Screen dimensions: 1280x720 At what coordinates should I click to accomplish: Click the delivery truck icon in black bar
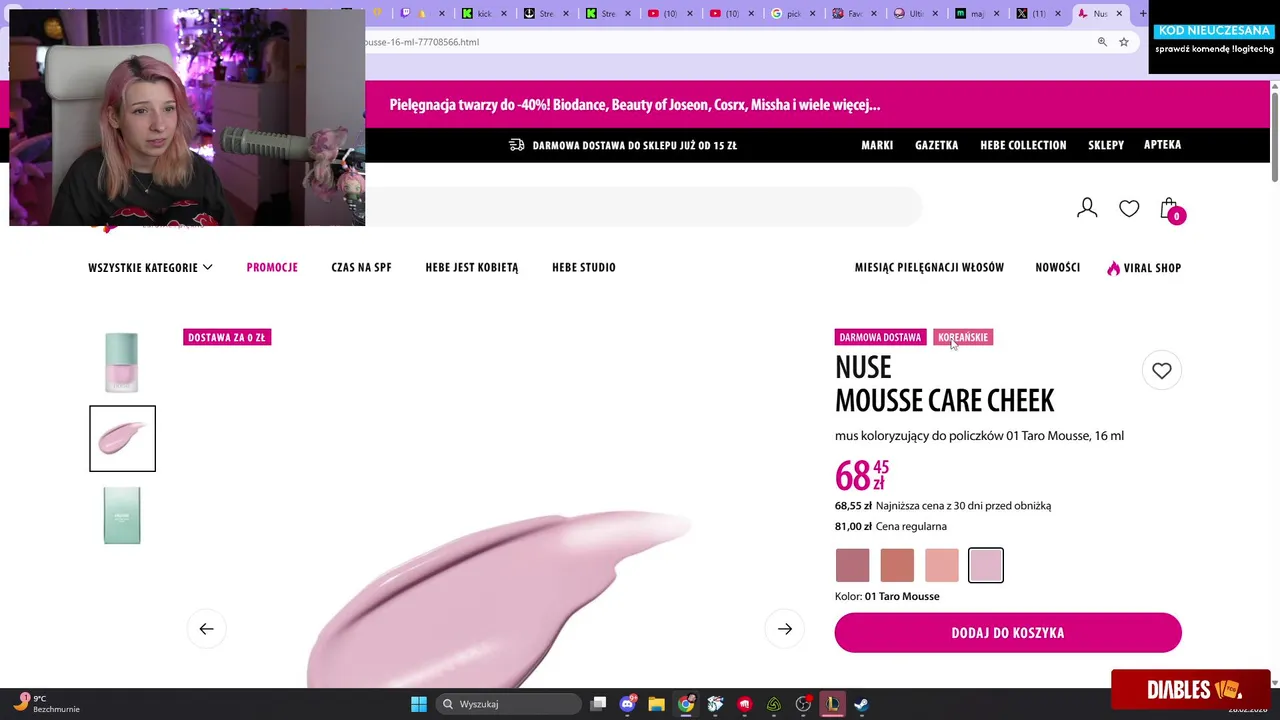[x=517, y=145]
